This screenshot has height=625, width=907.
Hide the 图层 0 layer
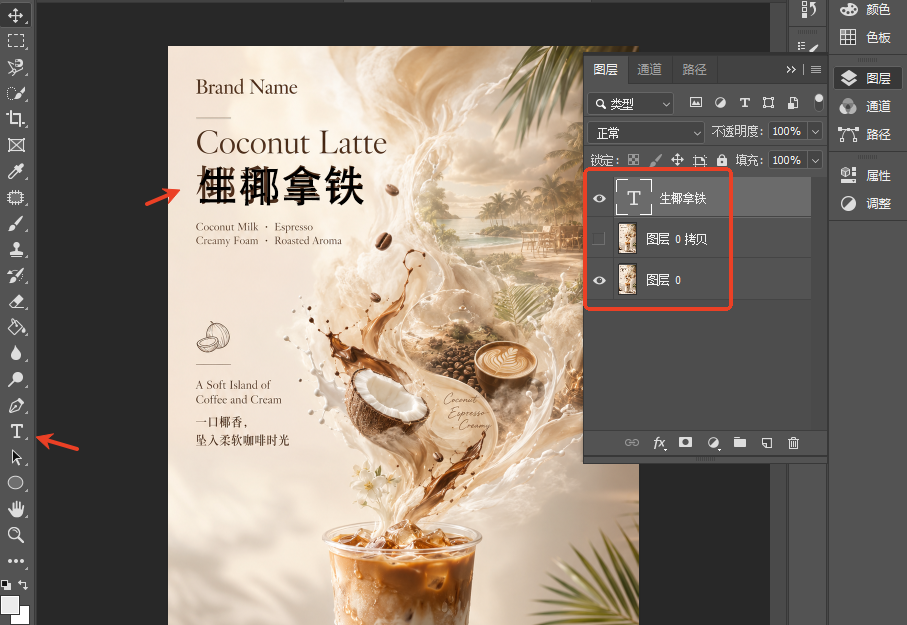point(599,280)
